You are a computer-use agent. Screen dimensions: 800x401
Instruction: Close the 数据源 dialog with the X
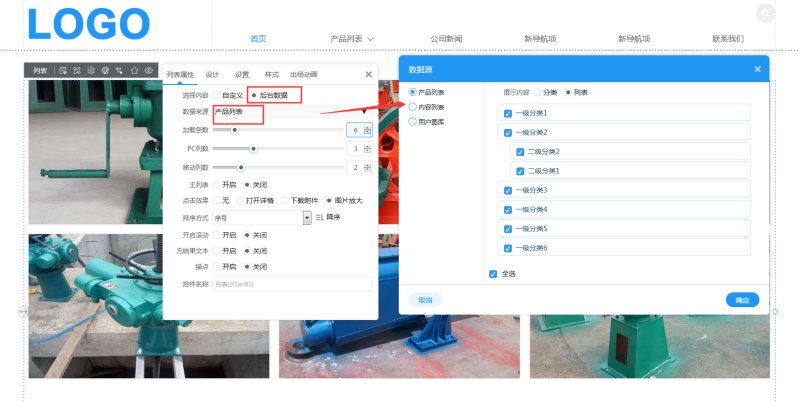pyautogui.click(x=757, y=69)
